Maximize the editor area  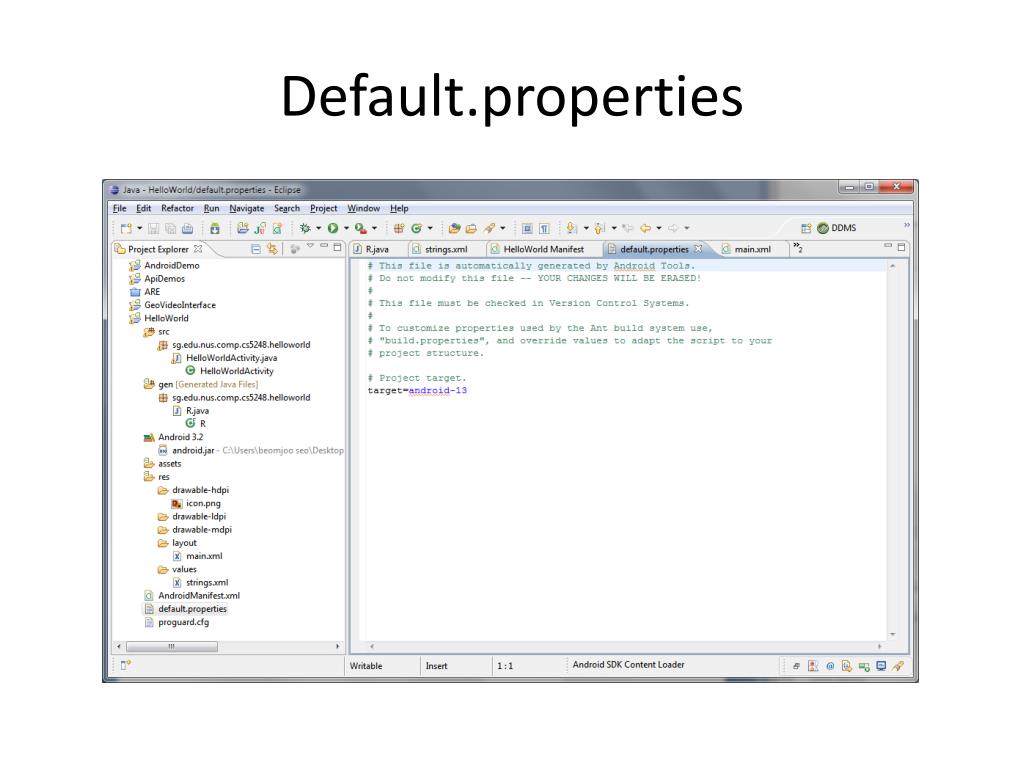click(901, 248)
